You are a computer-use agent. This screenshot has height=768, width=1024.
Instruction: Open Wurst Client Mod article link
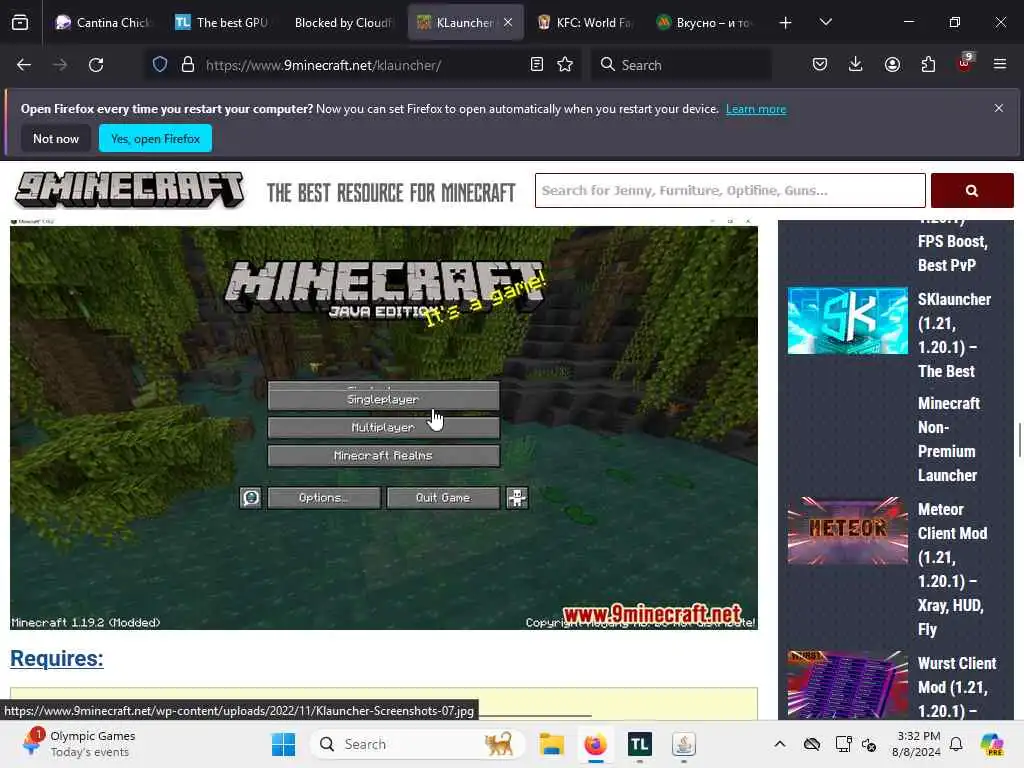click(957, 687)
